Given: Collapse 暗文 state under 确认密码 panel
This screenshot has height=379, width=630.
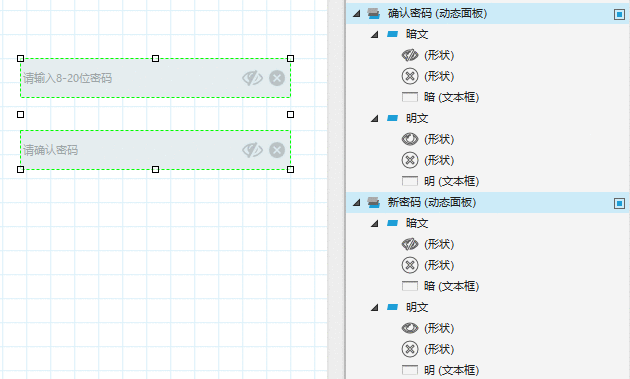Looking at the screenshot, I should [374, 35].
